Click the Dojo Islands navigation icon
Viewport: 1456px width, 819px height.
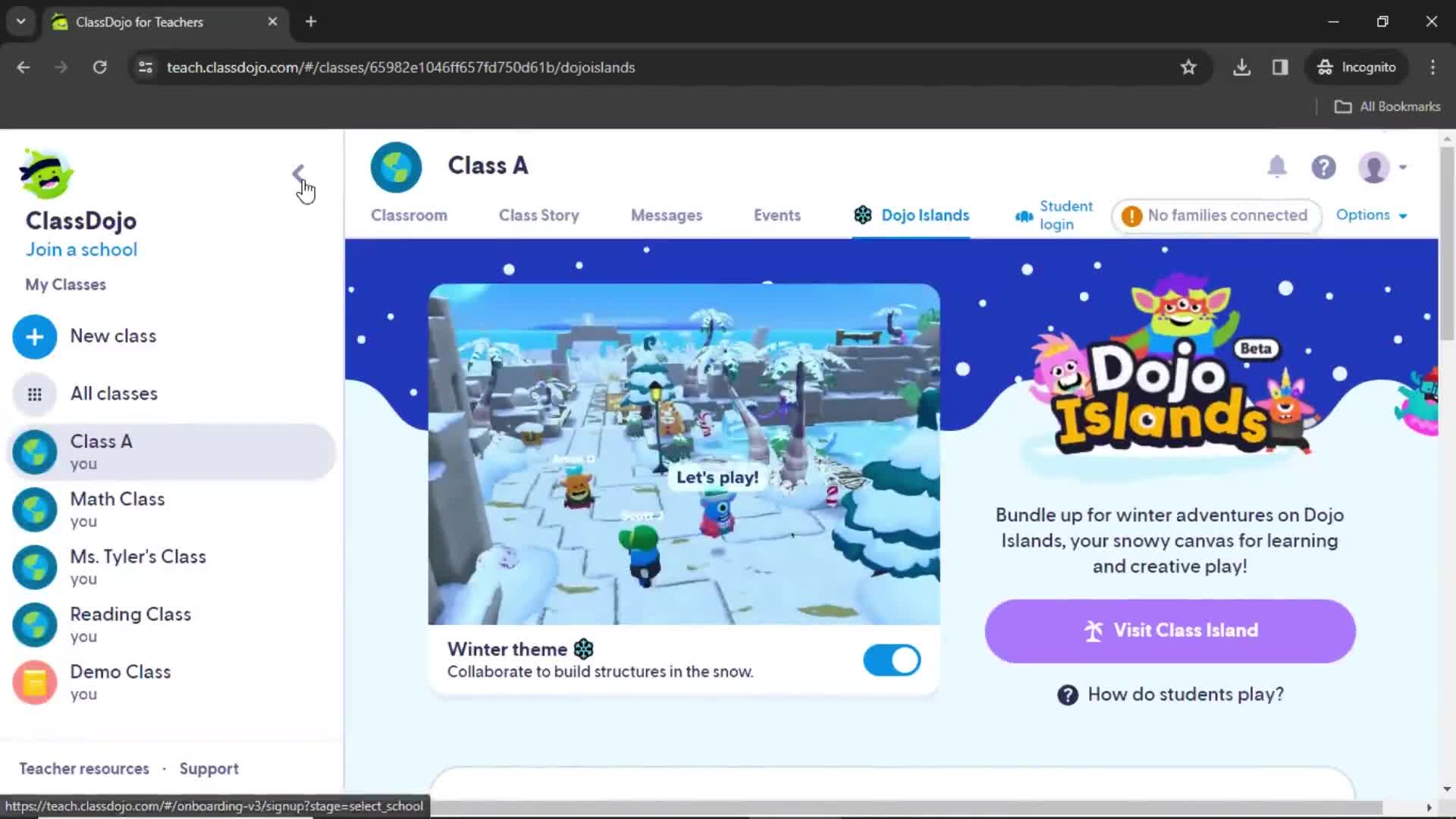pyautogui.click(x=863, y=215)
